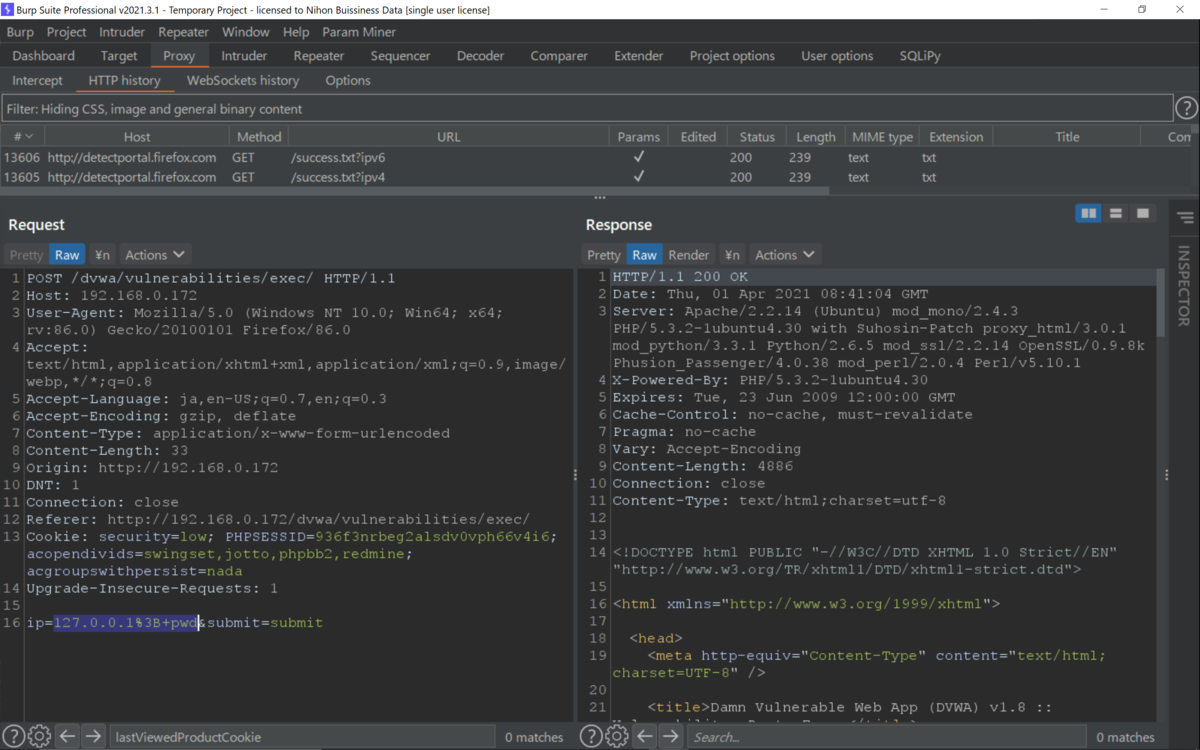Select history row 13606 success.txt?ipv6

tap(600, 157)
